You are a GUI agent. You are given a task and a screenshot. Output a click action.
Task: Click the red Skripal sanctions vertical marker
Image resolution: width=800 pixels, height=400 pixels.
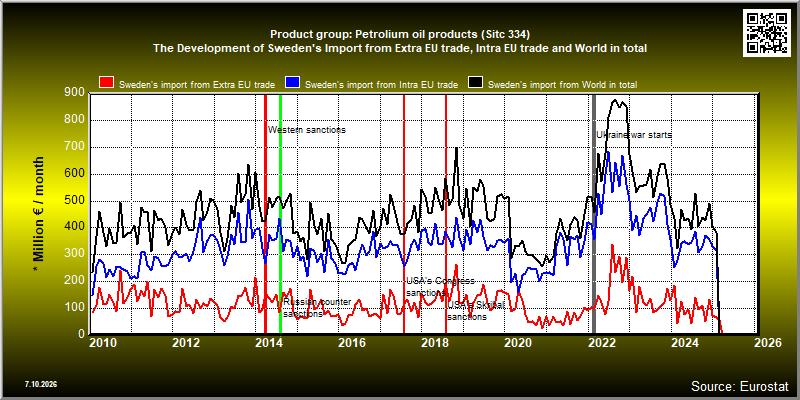[446, 214]
